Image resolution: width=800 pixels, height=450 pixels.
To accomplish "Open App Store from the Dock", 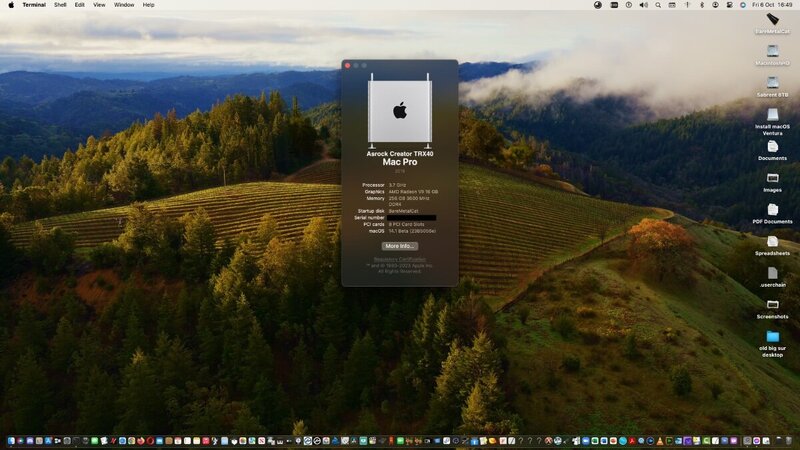I will pos(48,440).
